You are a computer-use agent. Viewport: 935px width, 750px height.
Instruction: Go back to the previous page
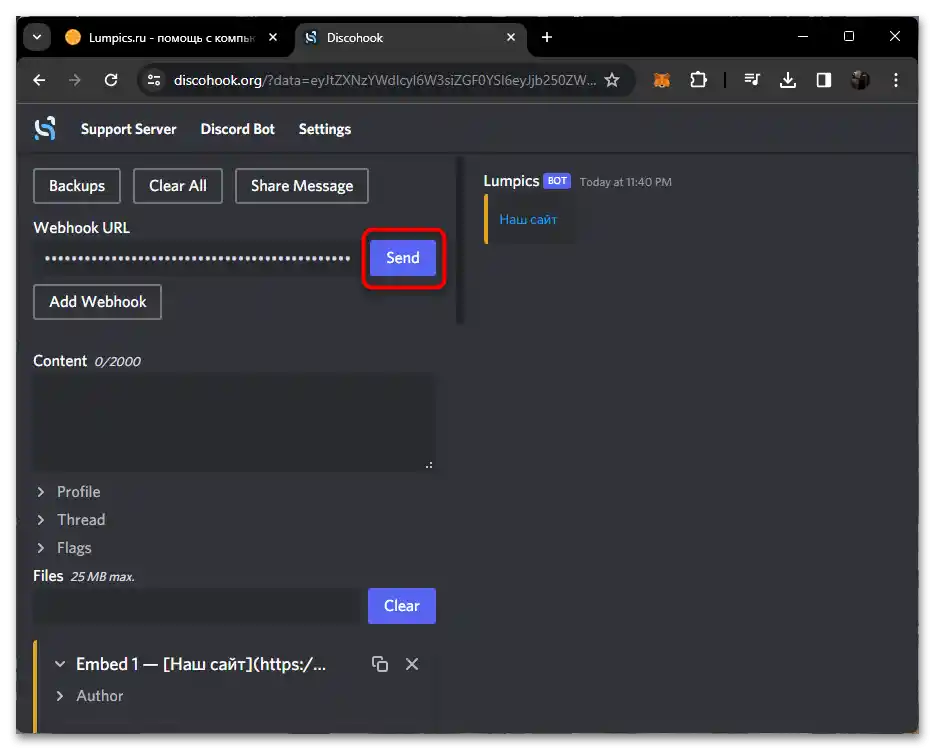pyautogui.click(x=39, y=80)
